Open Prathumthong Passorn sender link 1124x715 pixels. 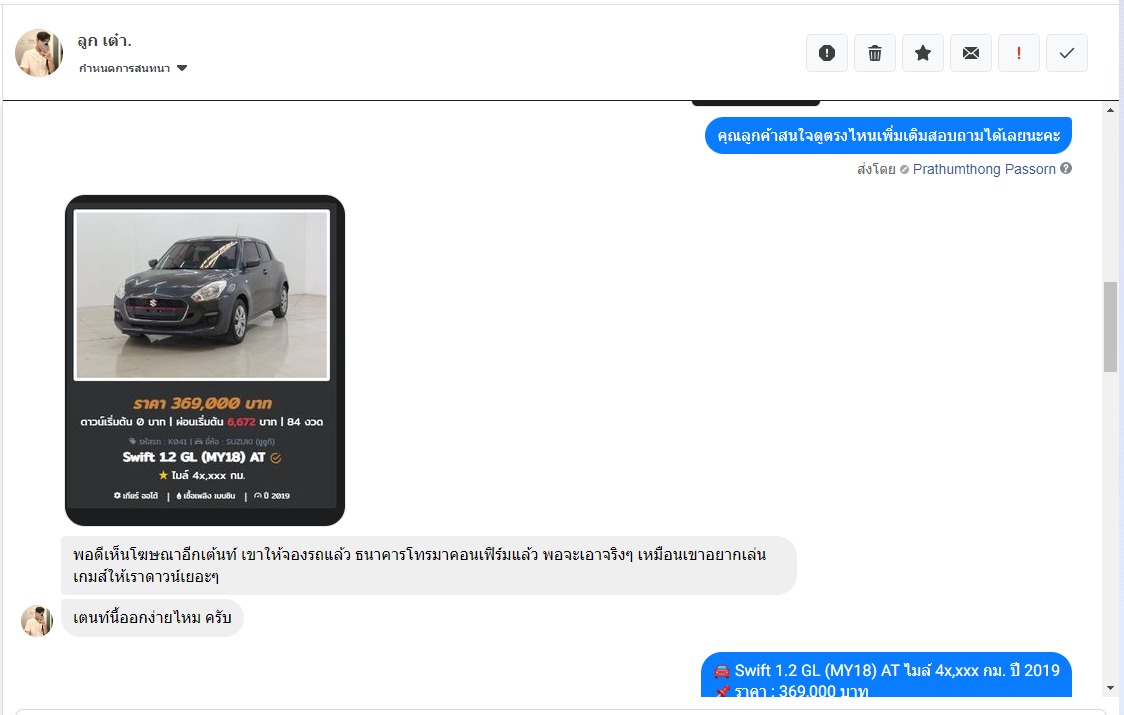(x=984, y=169)
